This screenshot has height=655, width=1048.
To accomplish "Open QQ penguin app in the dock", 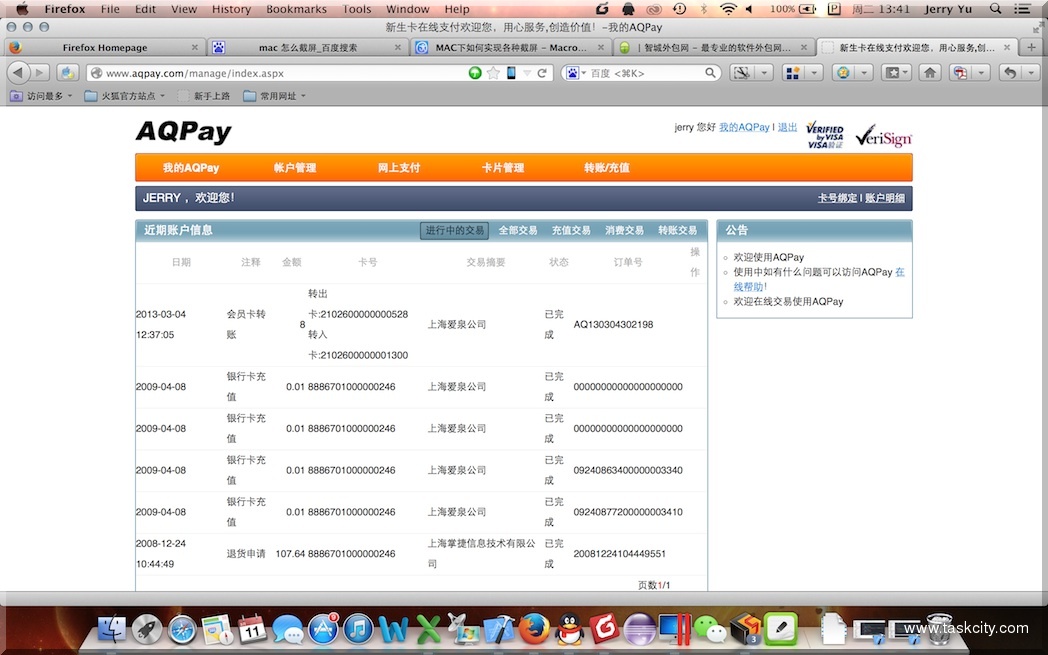I will click(x=569, y=629).
